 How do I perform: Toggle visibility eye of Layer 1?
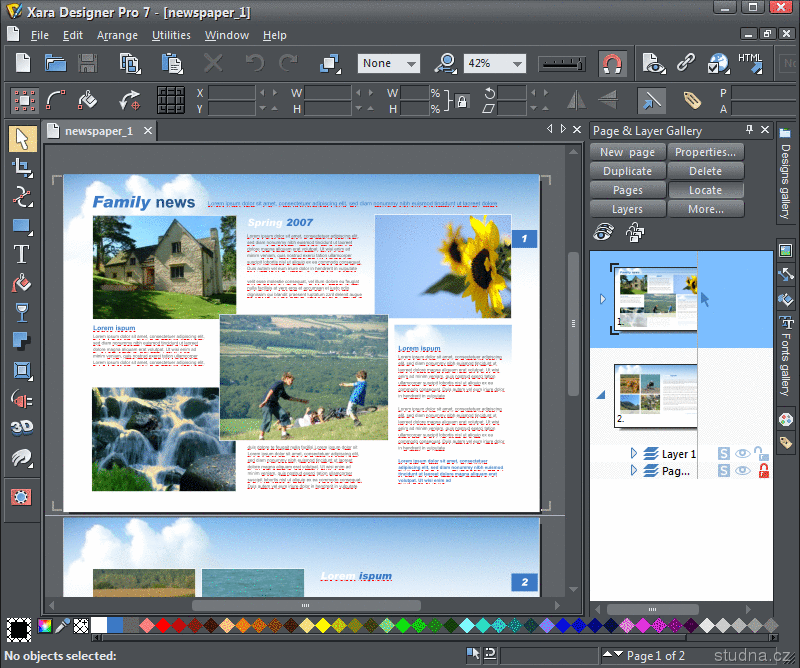pos(743,454)
